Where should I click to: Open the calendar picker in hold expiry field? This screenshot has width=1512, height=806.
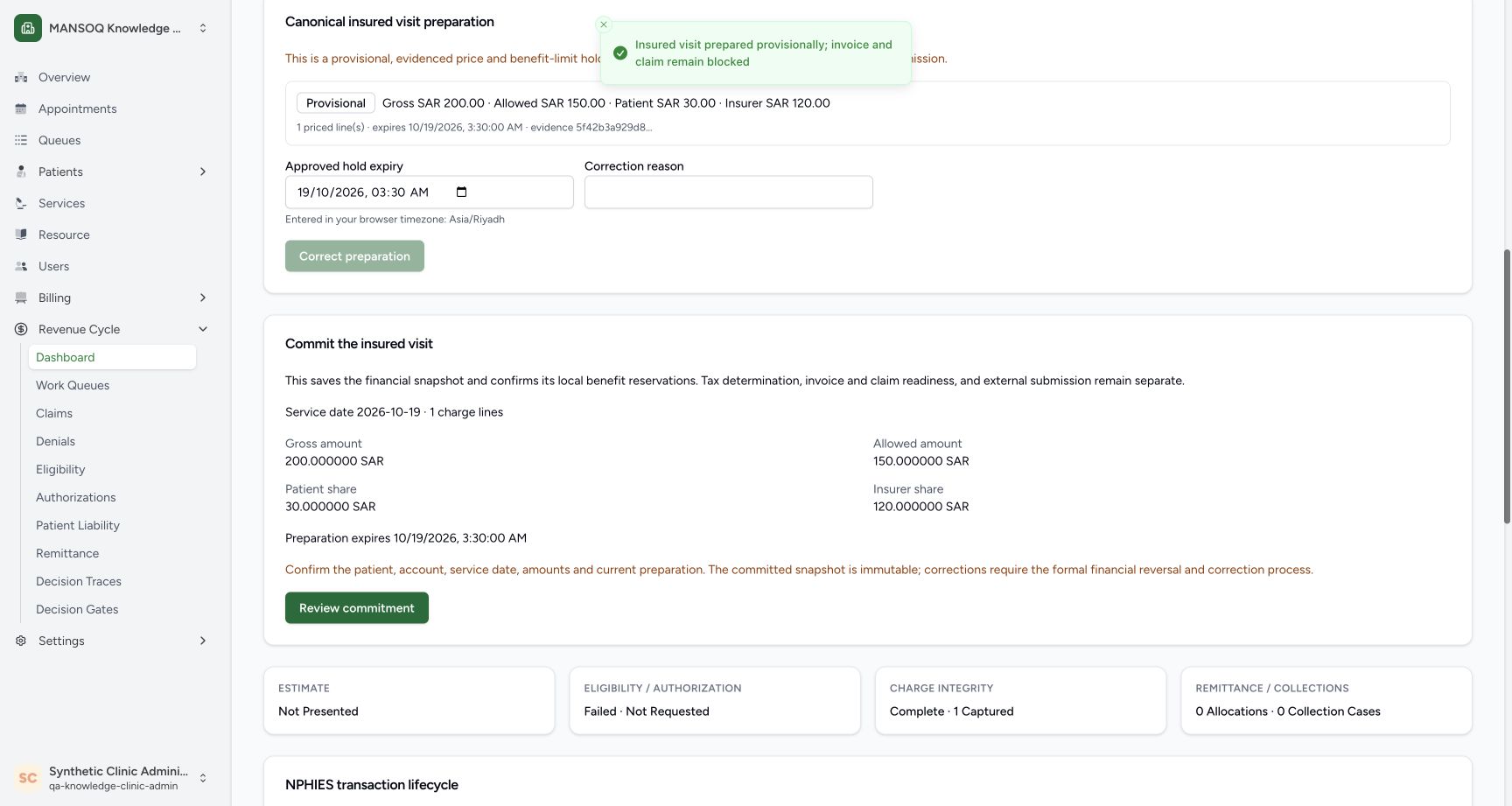(x=462, y=192)
